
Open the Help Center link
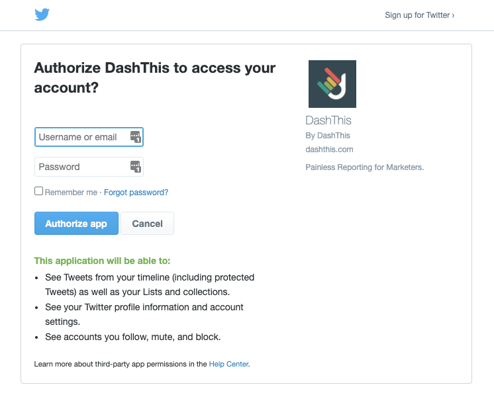(229, 364)
